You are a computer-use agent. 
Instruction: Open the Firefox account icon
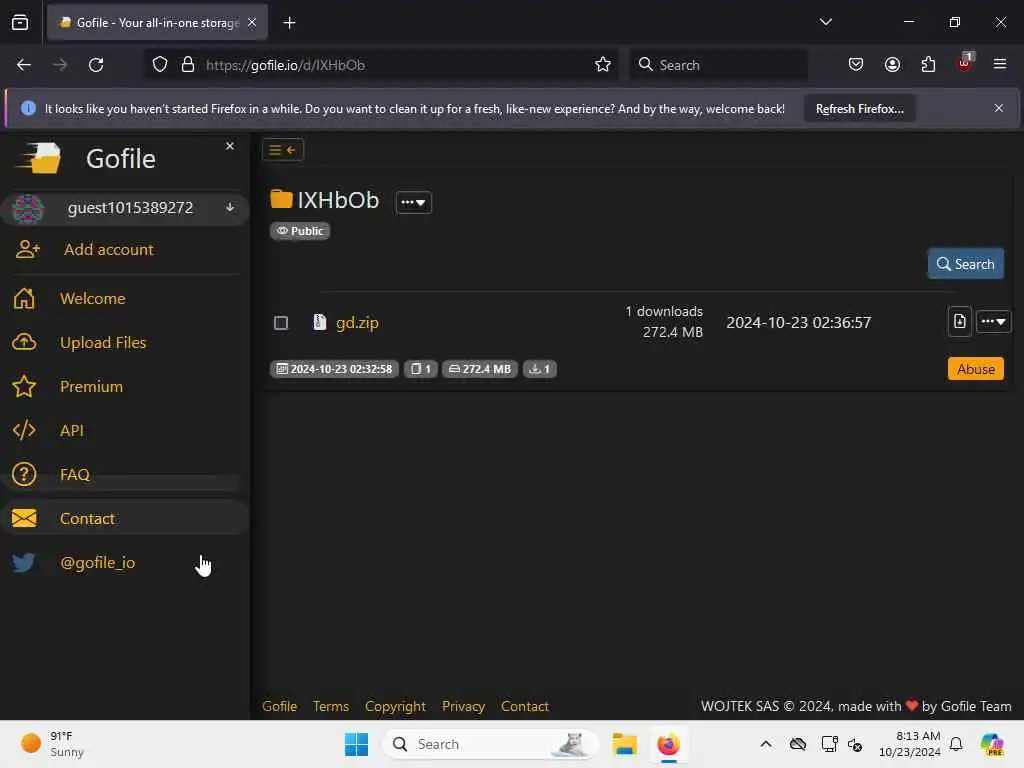point(892,65)
